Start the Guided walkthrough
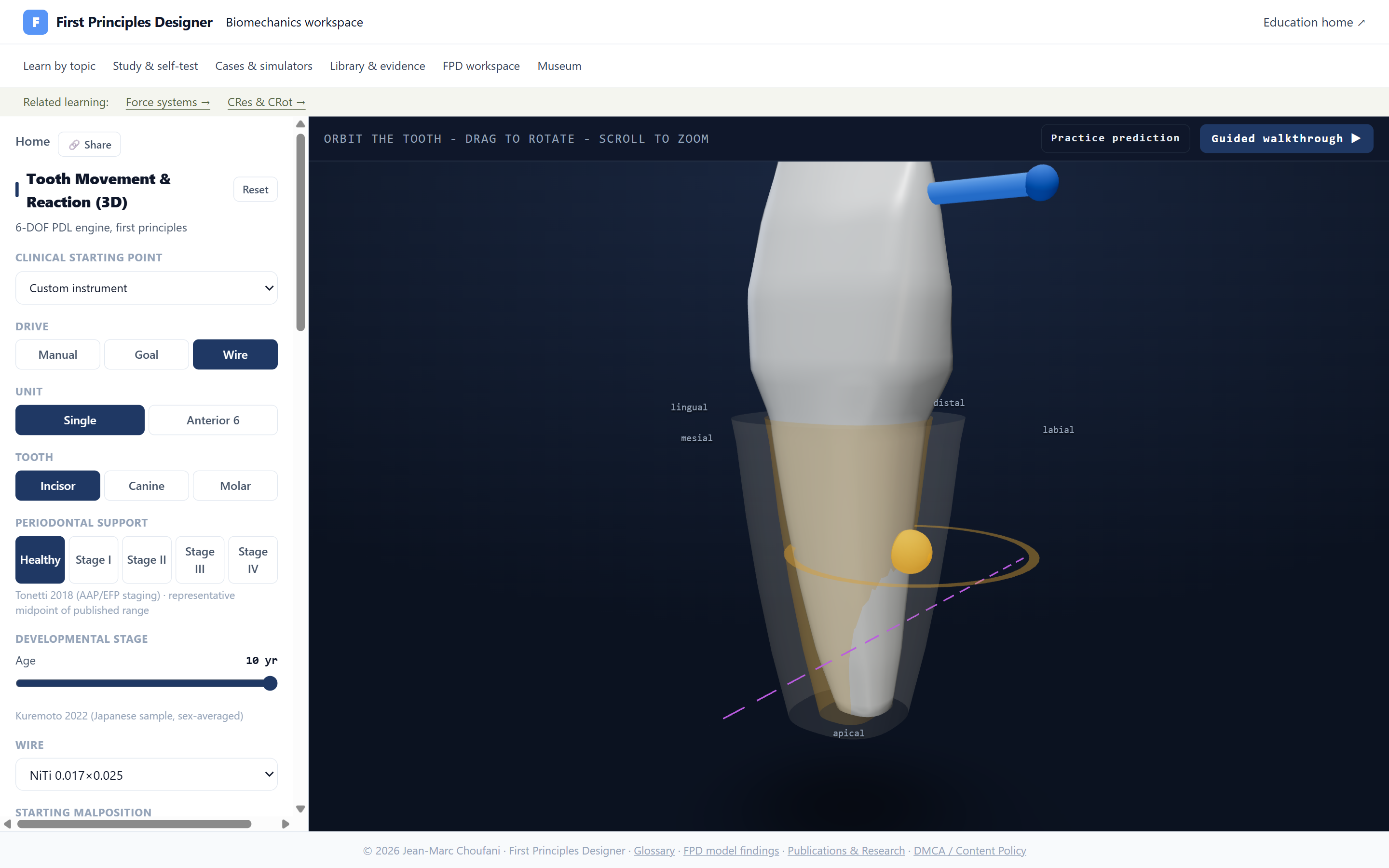This screenshot has height=868, width=1389. (1286, 138)
